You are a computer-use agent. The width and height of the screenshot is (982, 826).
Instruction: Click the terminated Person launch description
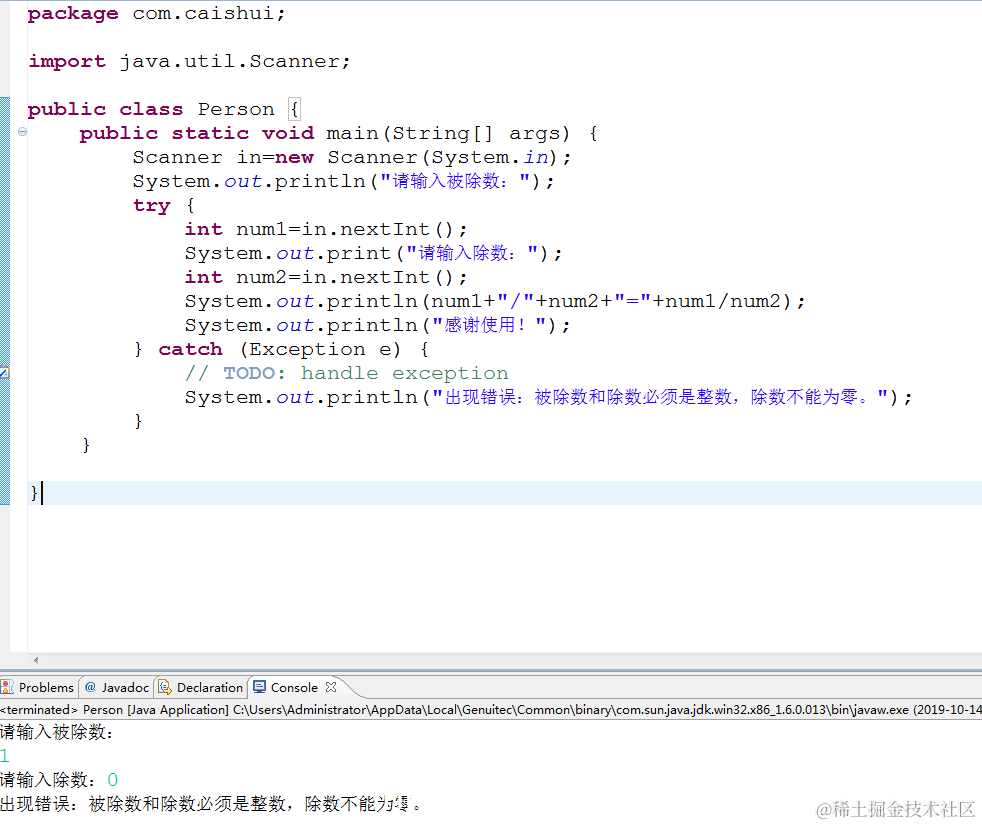(490, 710)
